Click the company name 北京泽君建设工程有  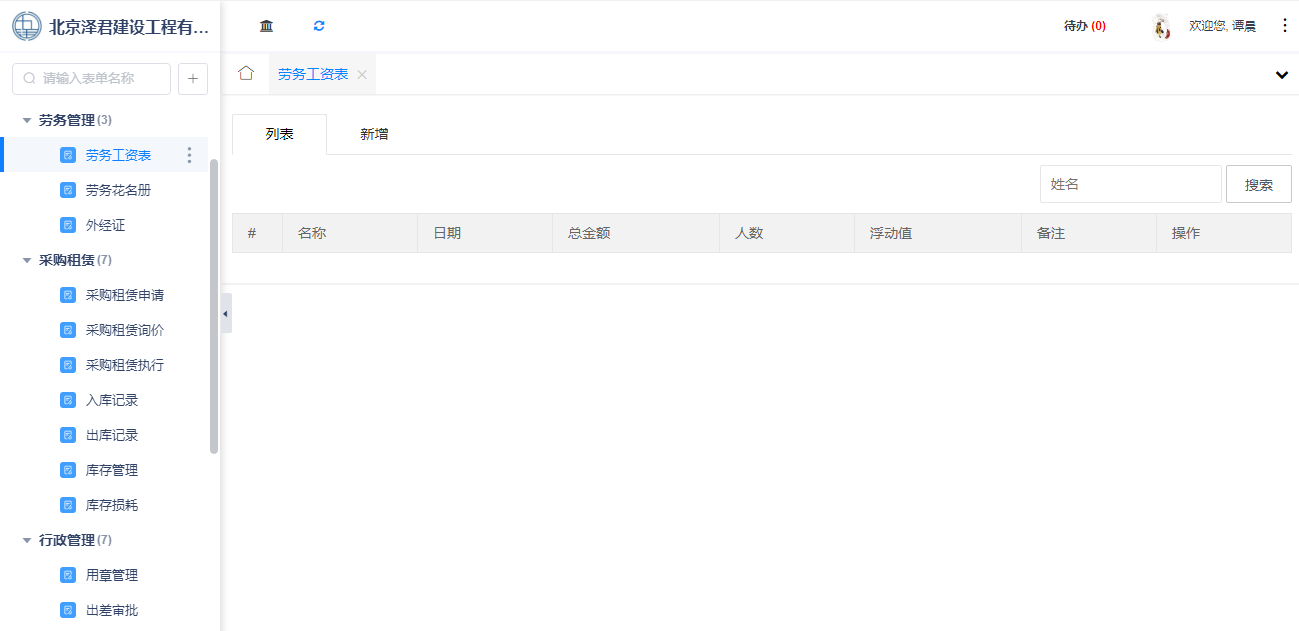coord(130,27)
